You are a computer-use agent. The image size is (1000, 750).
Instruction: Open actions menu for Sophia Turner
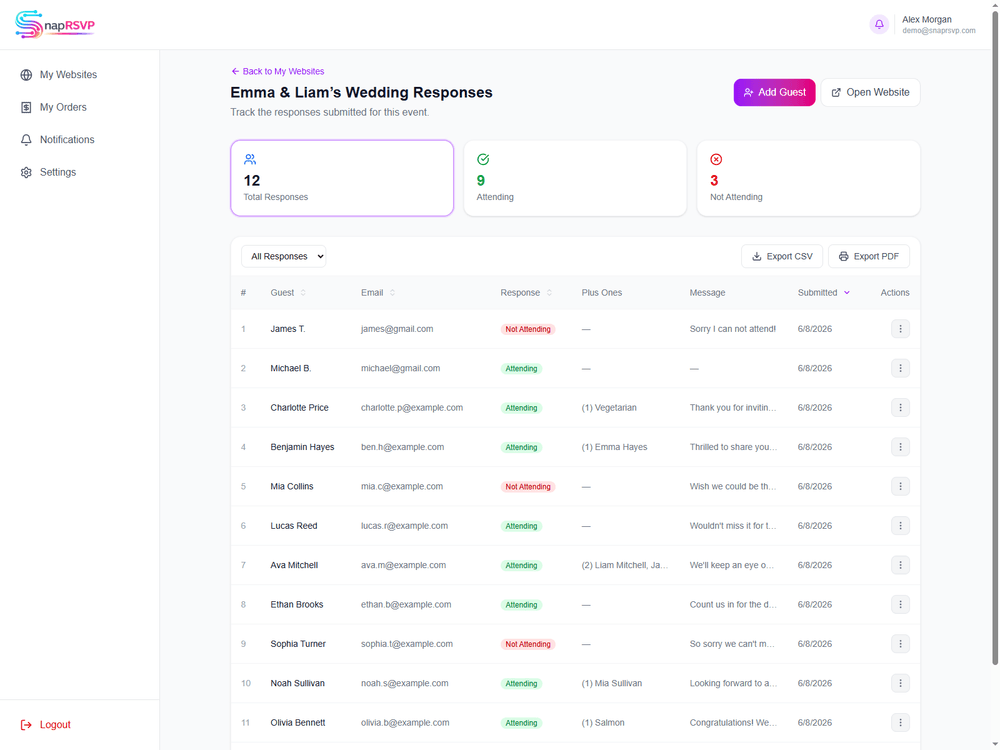tap(900, 644)
